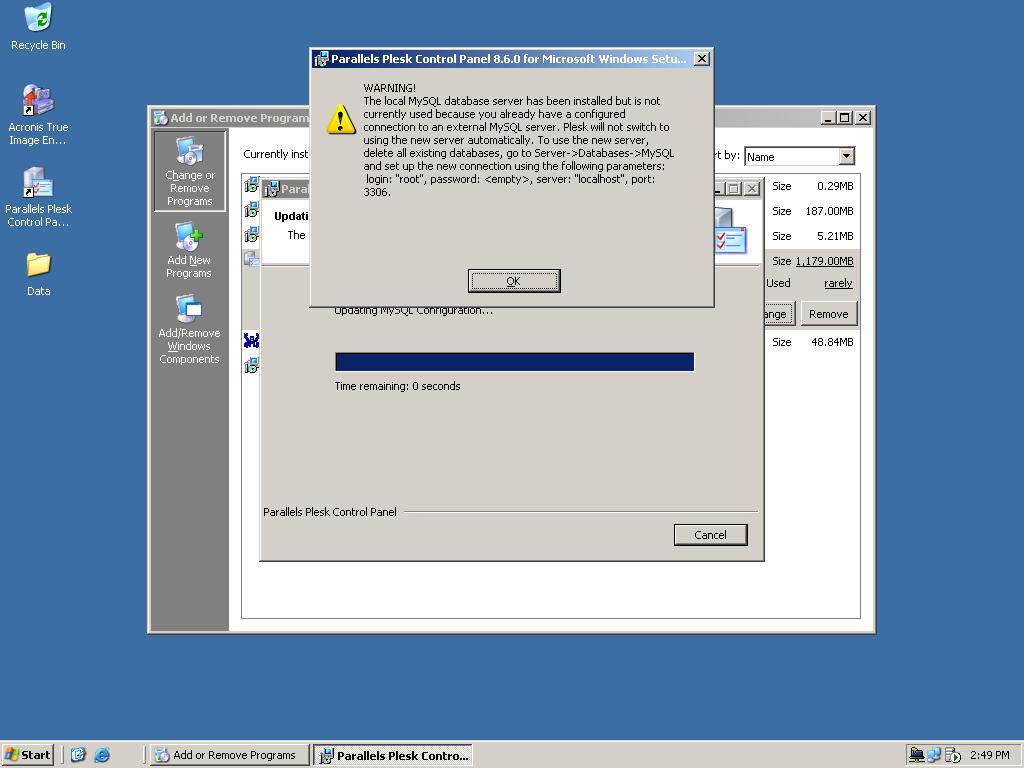
Task: Expand the Sort by Name dropdown
Action: tap(846, 156)
